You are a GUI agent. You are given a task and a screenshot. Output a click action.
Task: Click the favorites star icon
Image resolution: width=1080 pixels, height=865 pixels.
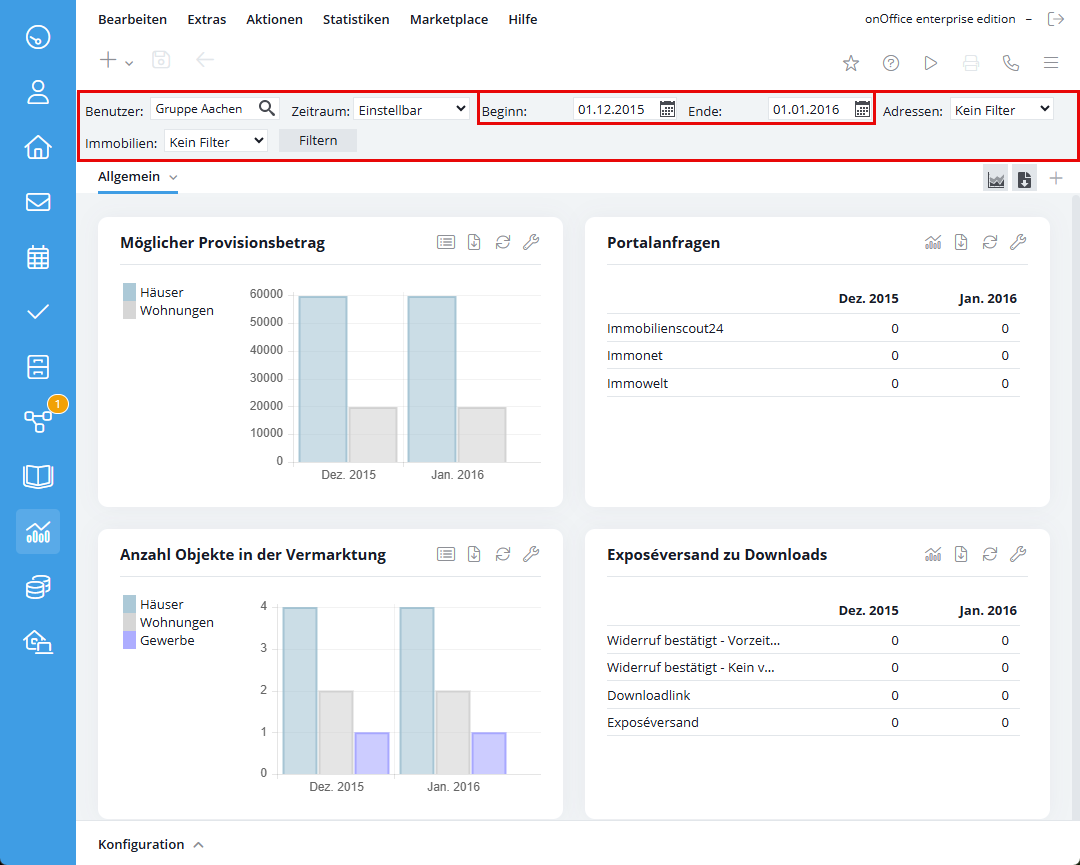click(851, 63)
